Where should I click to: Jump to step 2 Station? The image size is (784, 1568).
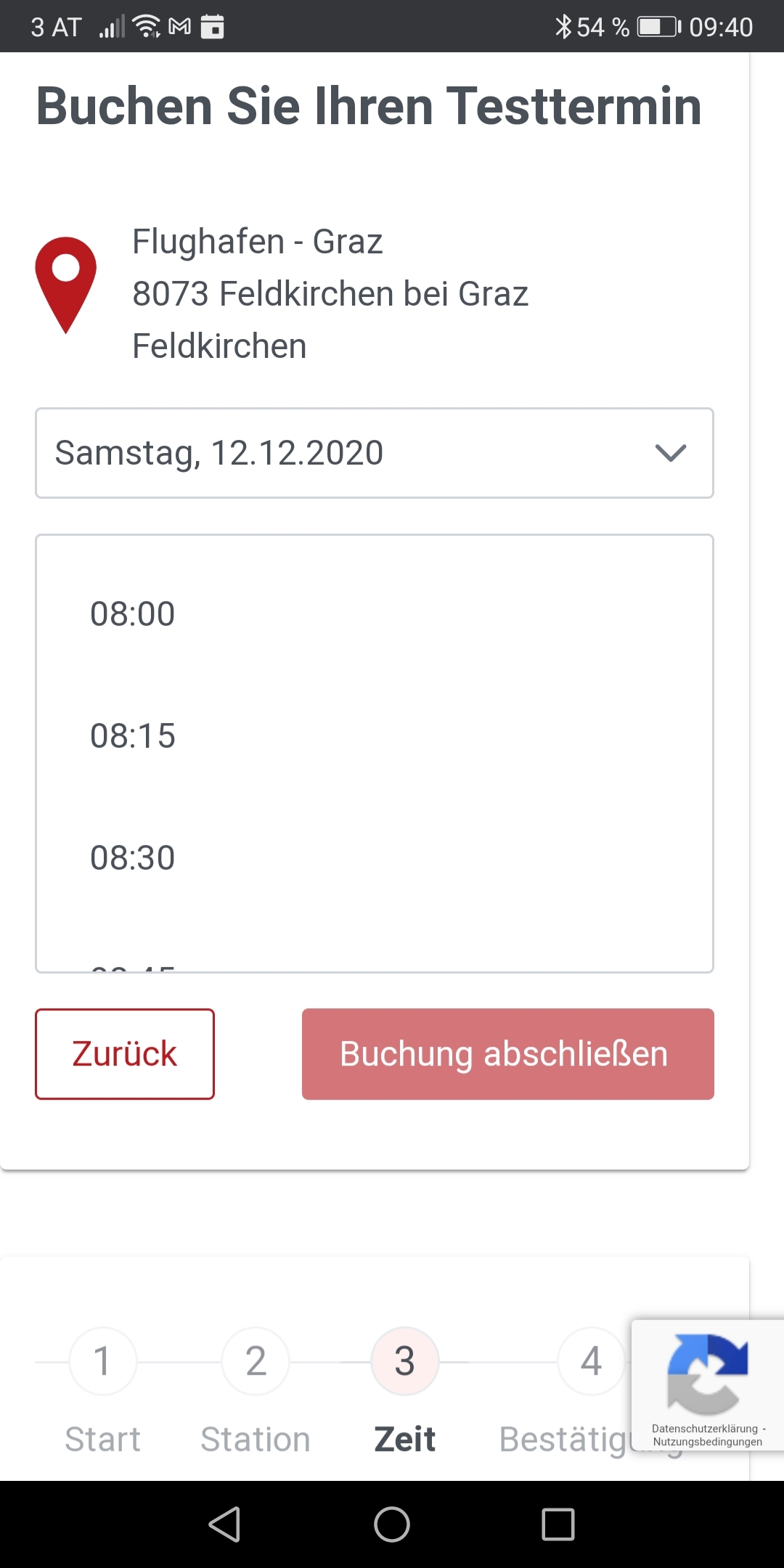[x=256, y=1362]
